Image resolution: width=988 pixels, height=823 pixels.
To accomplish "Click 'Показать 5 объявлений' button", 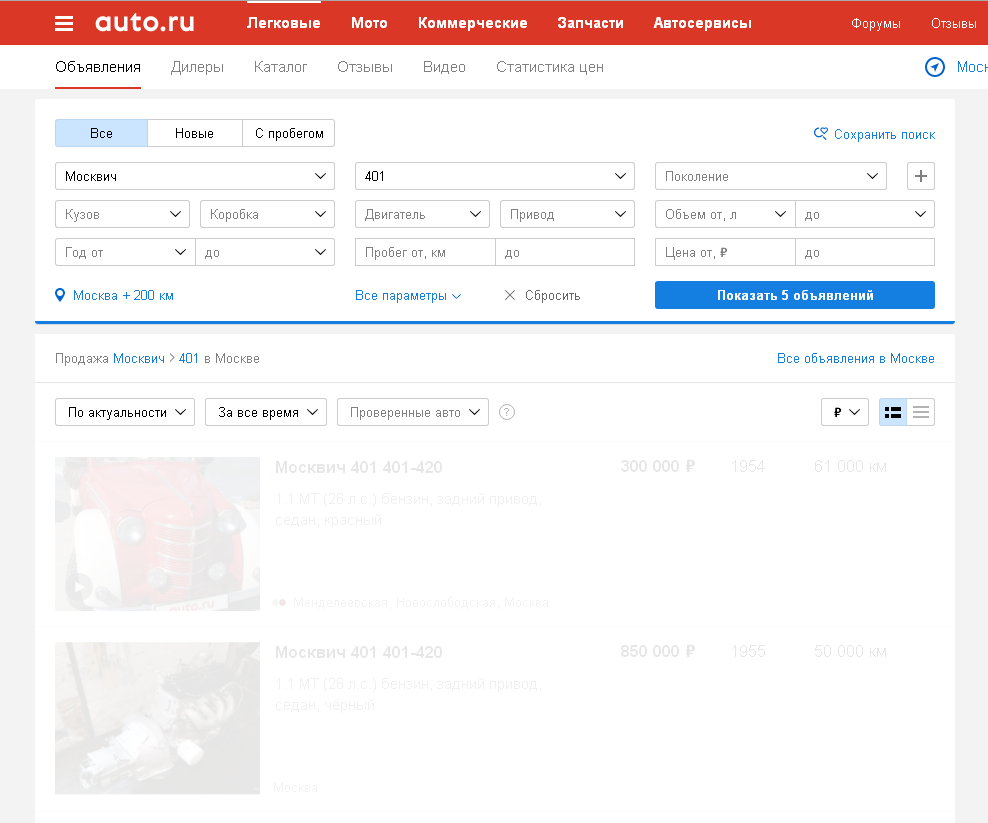I will click(x=795, y=295).
